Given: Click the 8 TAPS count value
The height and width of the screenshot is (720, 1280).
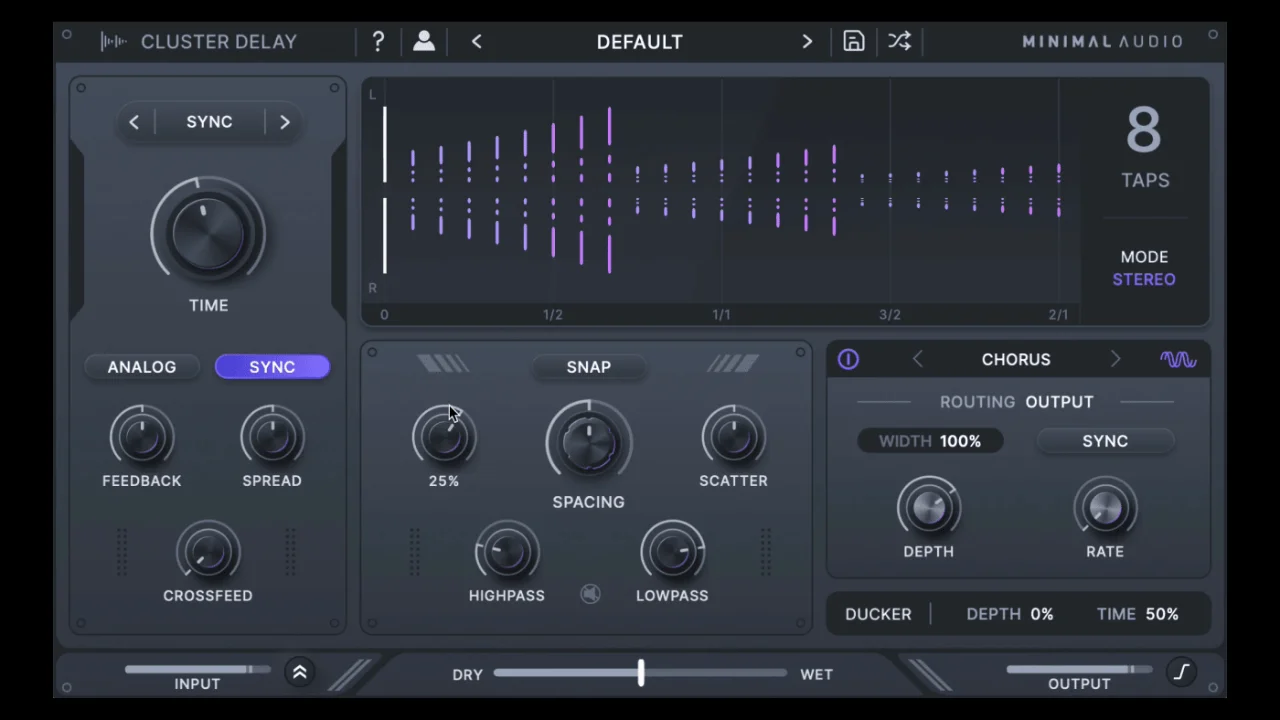Looking at the screenshot, I should 1144,130.
